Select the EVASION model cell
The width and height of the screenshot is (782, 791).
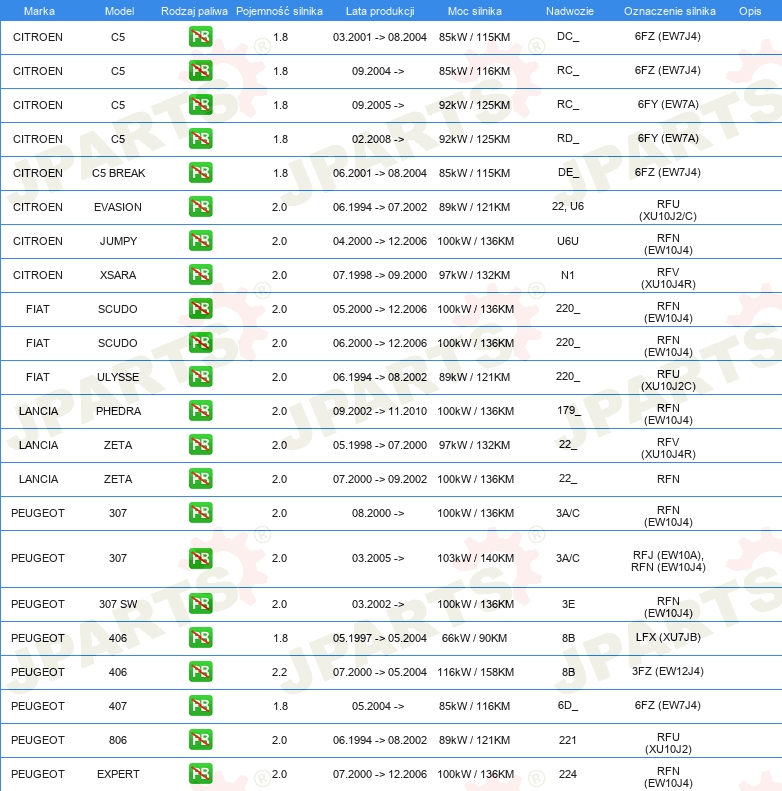click(118, 207)
